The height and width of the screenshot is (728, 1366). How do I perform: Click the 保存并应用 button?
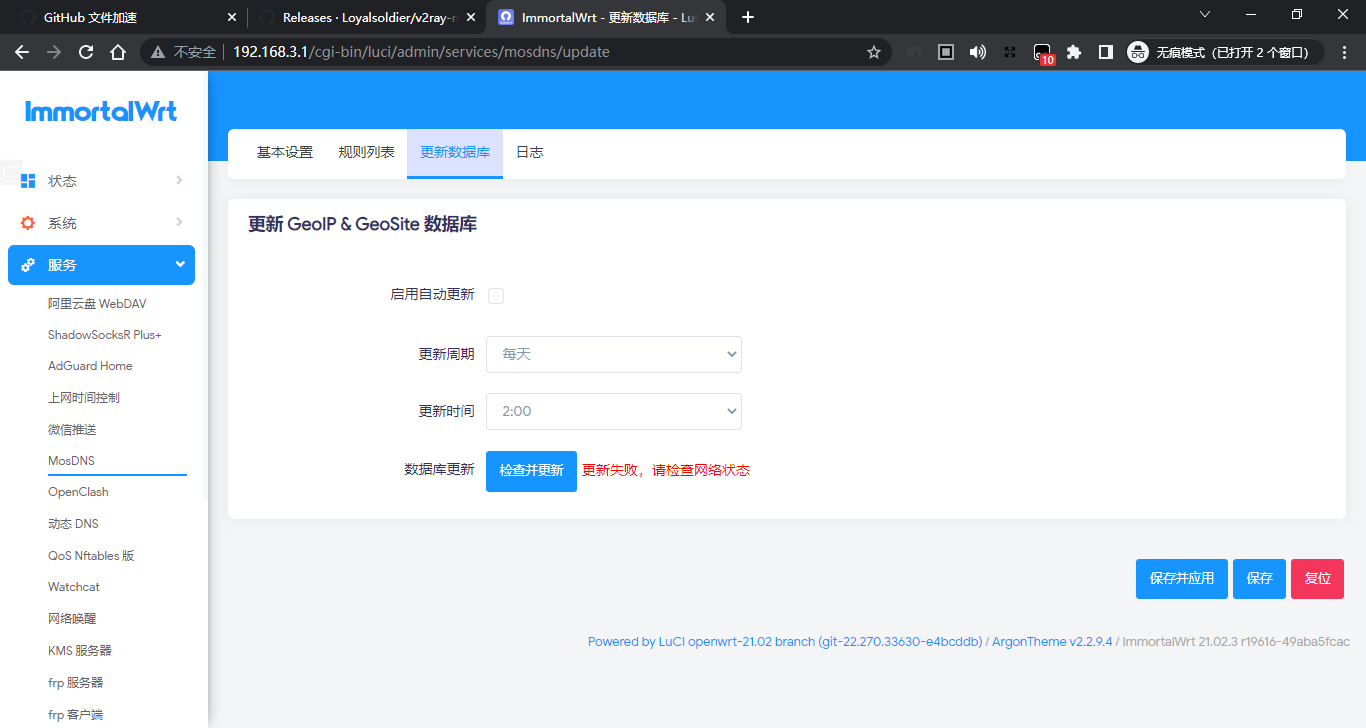tap(1181, 578)
